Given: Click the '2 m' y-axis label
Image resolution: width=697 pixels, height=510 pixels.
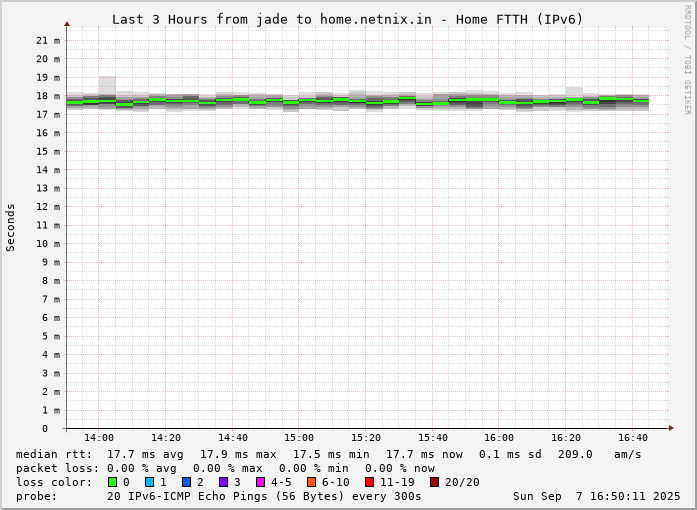Looking at the screenshot, I should point(51,392).
